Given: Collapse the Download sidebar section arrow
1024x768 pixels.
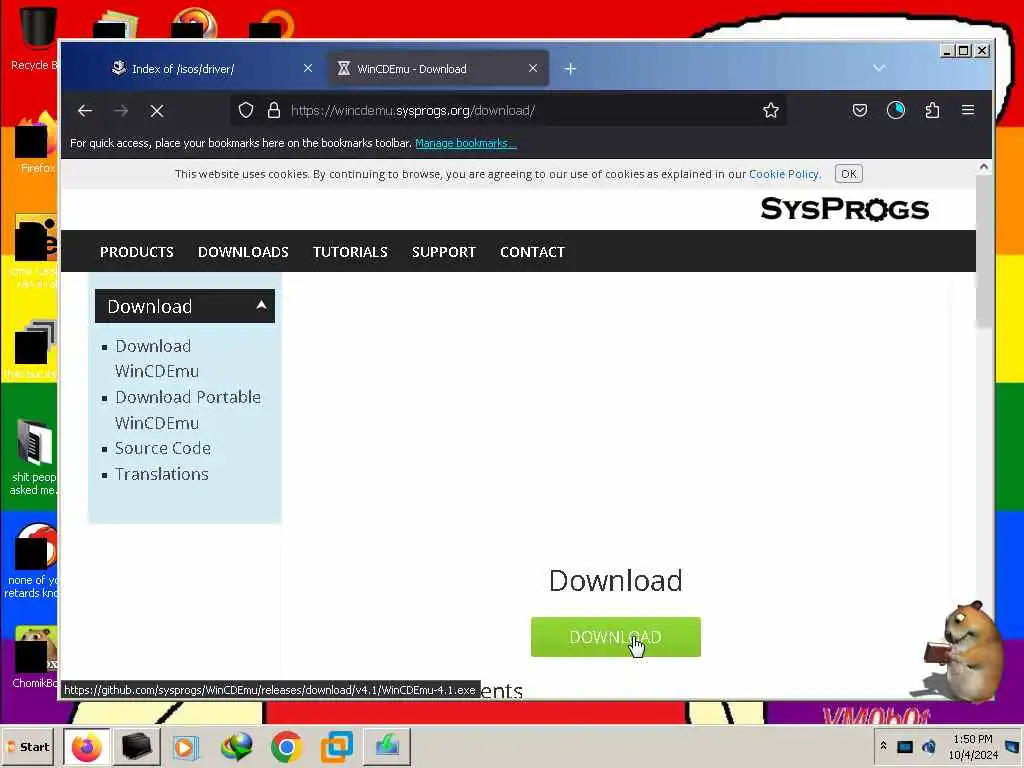Looking at the screenshot, I should 261,306.
